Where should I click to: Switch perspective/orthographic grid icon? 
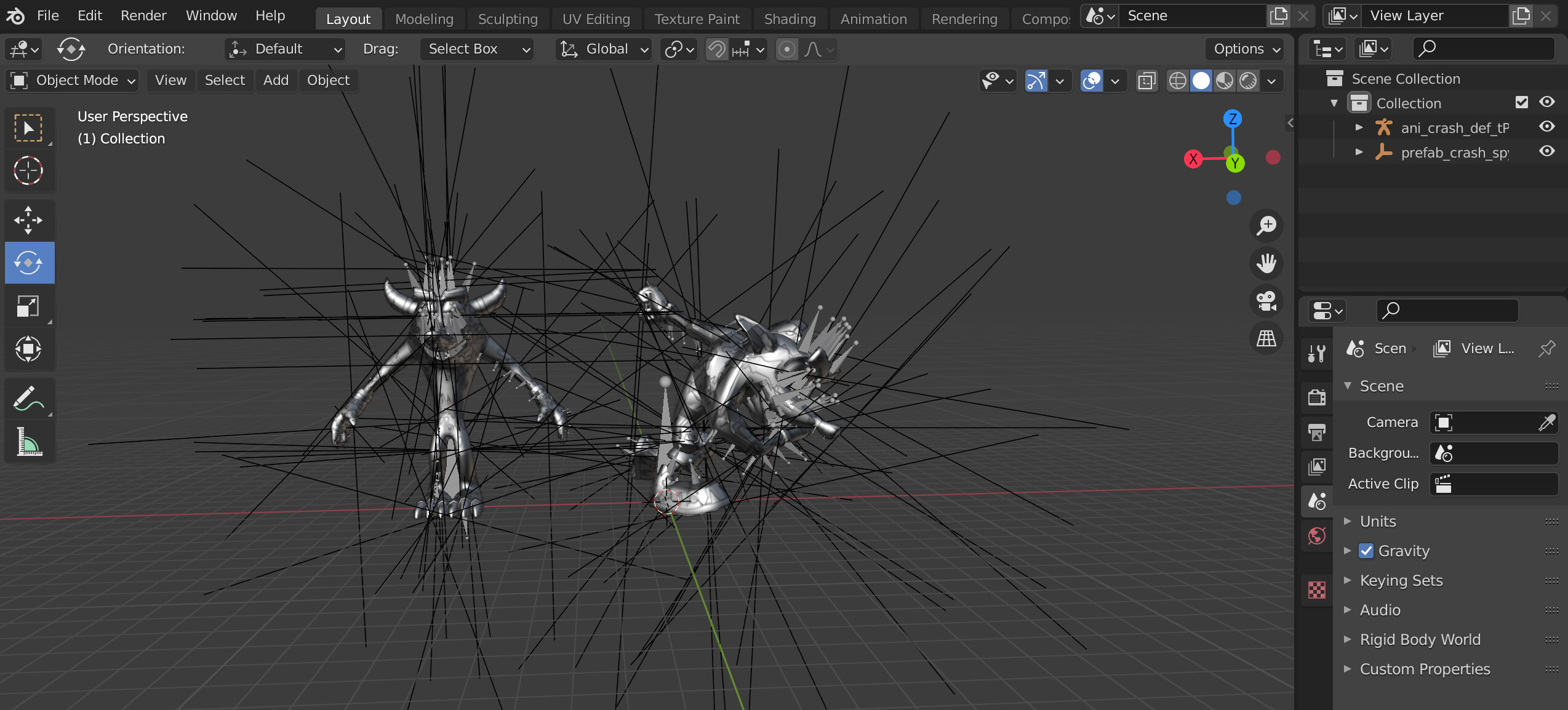point(1266,338)
